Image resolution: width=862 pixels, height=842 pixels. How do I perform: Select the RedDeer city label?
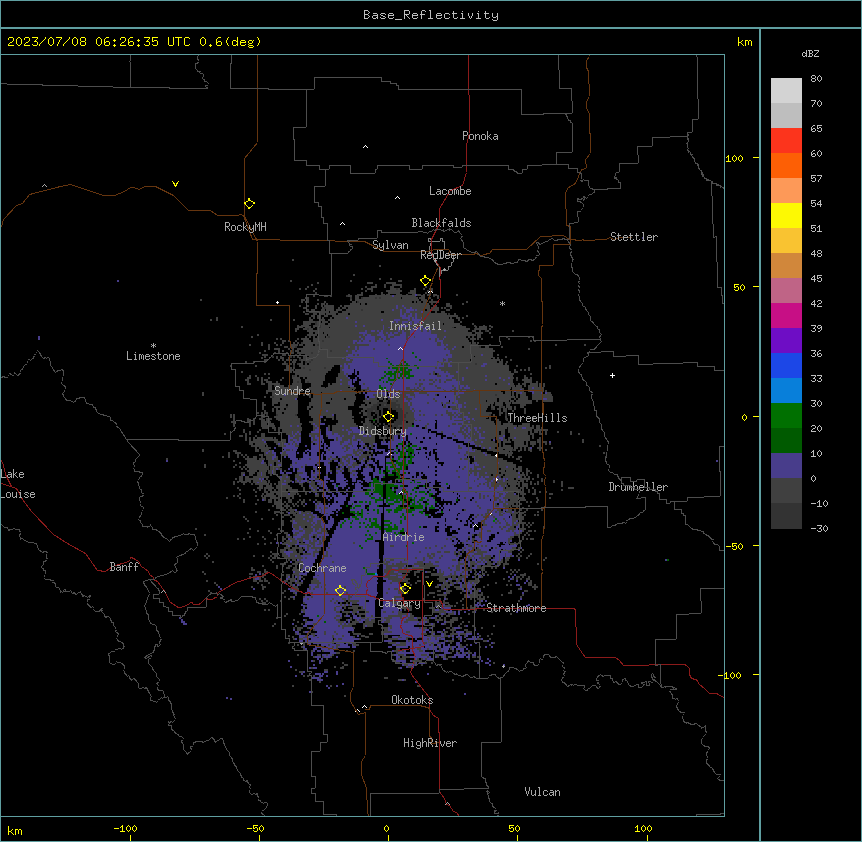click(440, 255)
